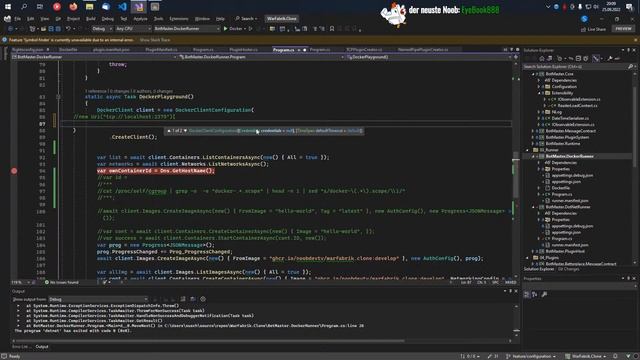Open the editor zoom level dropdown

(x=21, y=282)
